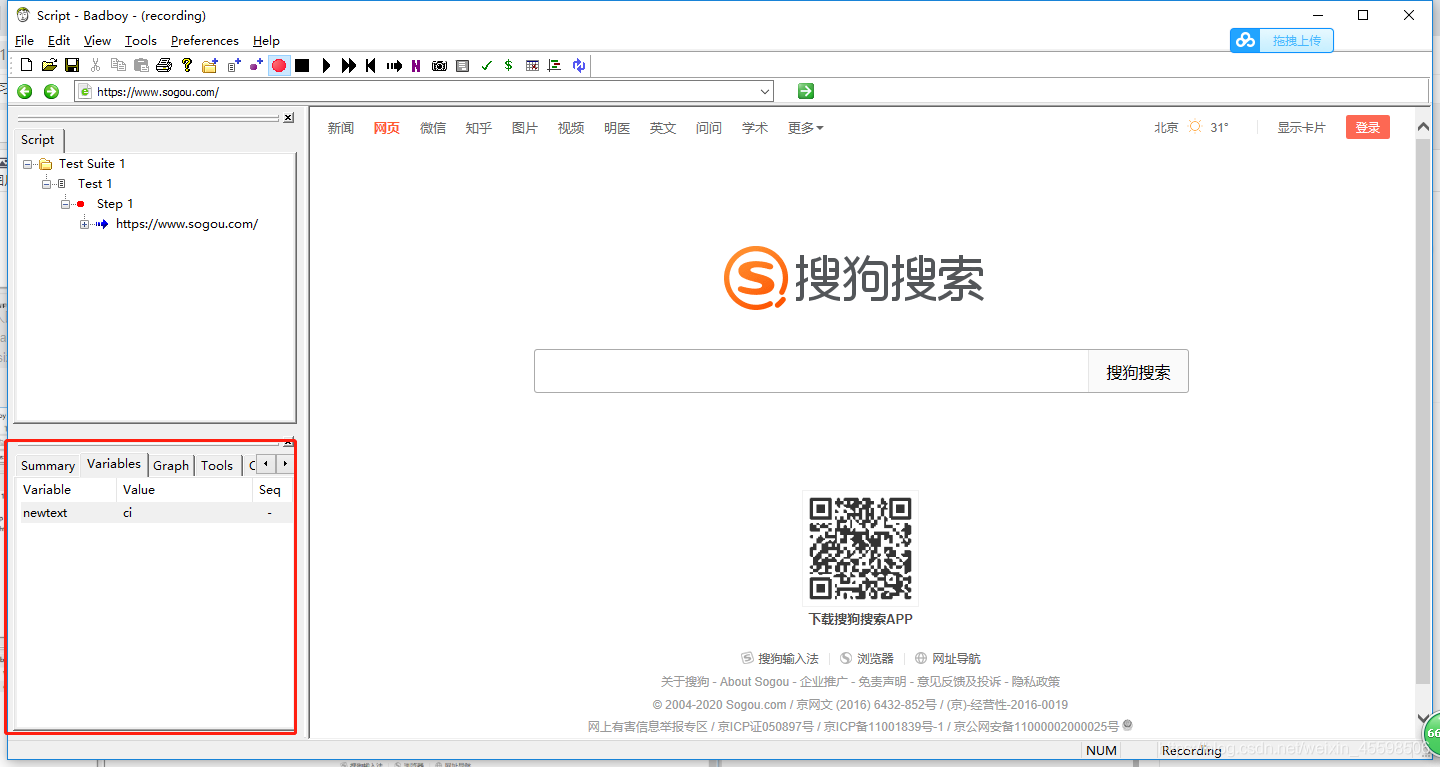Play the script with the single triangle
This screenshot has height=767, width=1440.
326,65
